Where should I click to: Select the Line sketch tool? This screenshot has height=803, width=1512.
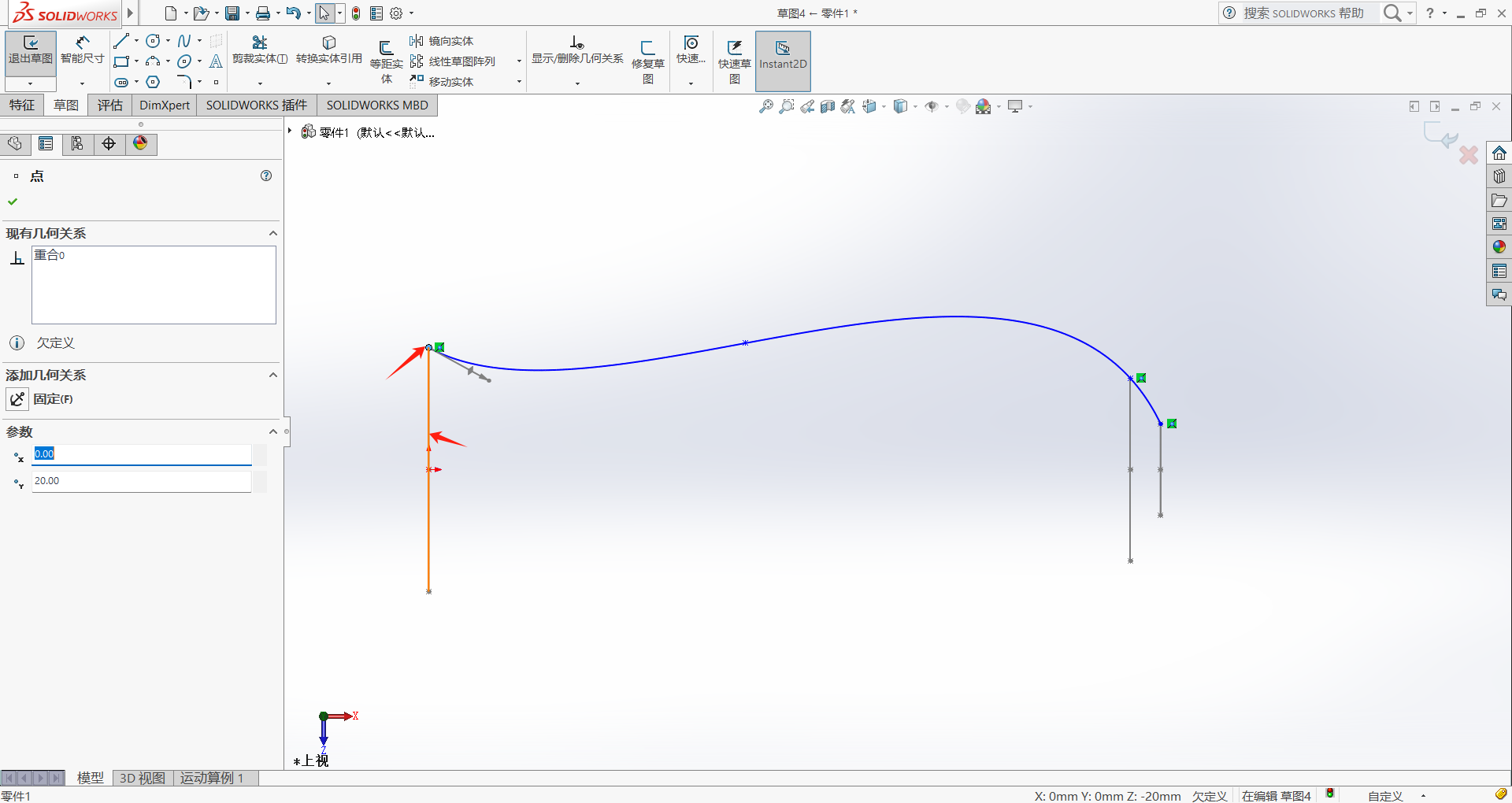[121, 41]
